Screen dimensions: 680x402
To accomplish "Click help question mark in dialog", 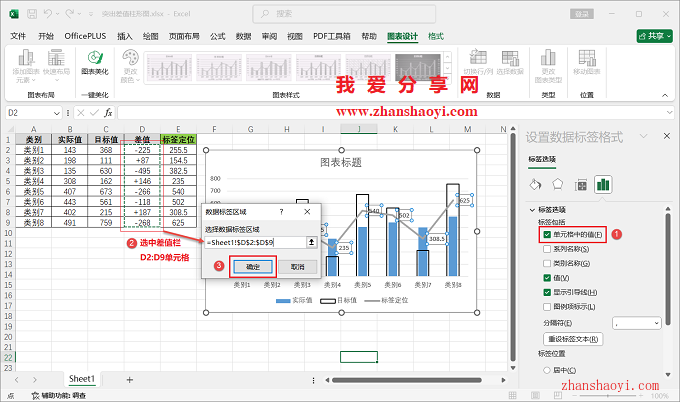I will [281, 212].
